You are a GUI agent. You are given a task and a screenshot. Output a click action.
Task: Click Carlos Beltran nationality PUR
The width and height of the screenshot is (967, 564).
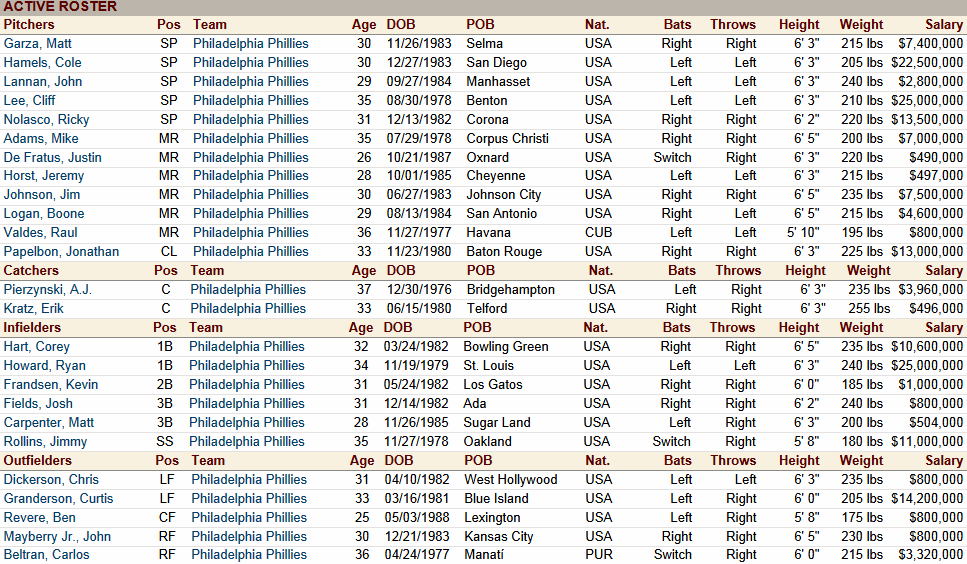599,555
